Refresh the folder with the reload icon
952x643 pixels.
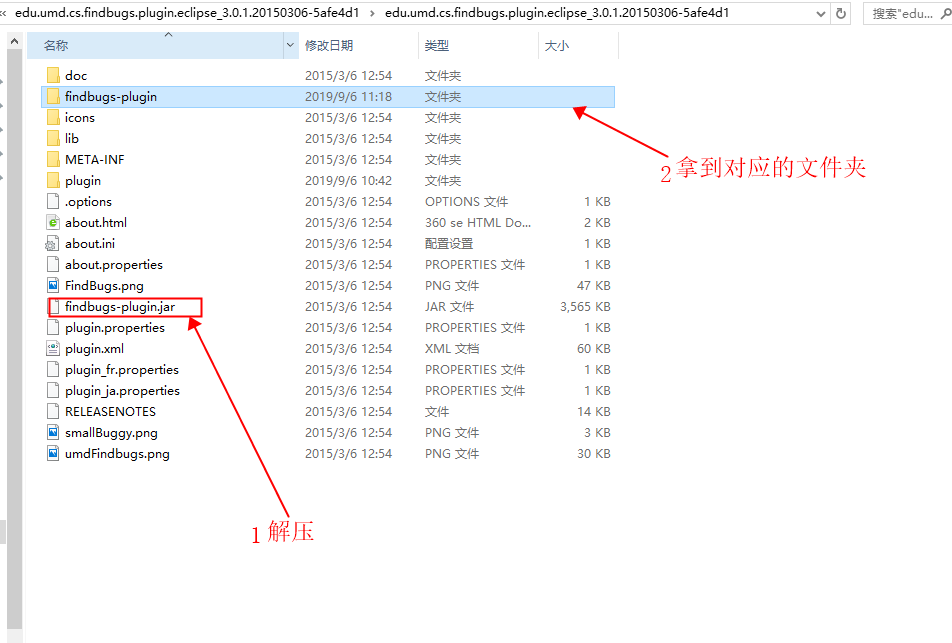click(841, 13)
